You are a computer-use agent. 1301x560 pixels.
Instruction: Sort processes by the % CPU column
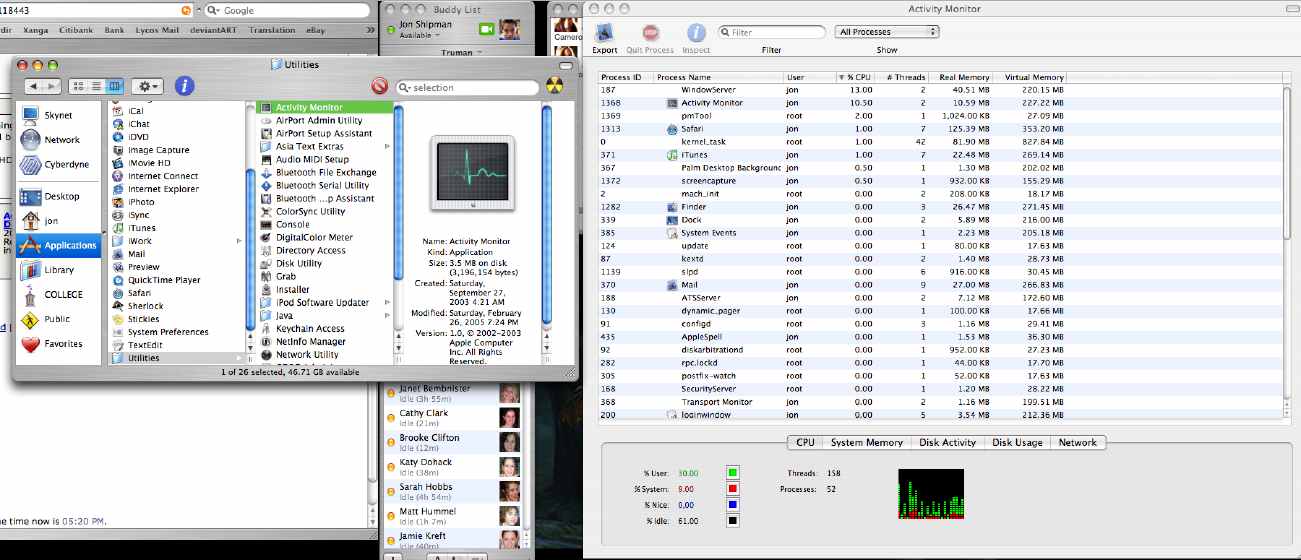pos(857,77)
